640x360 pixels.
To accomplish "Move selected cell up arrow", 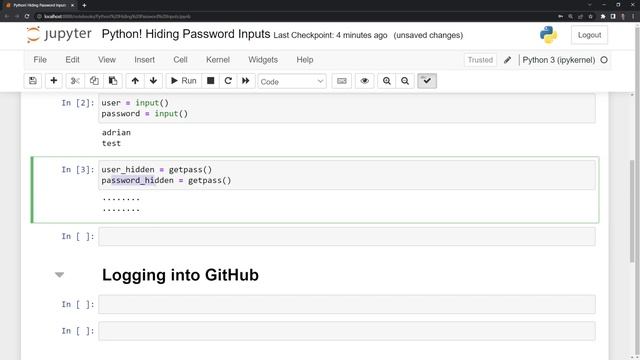I will click(135, 81).
